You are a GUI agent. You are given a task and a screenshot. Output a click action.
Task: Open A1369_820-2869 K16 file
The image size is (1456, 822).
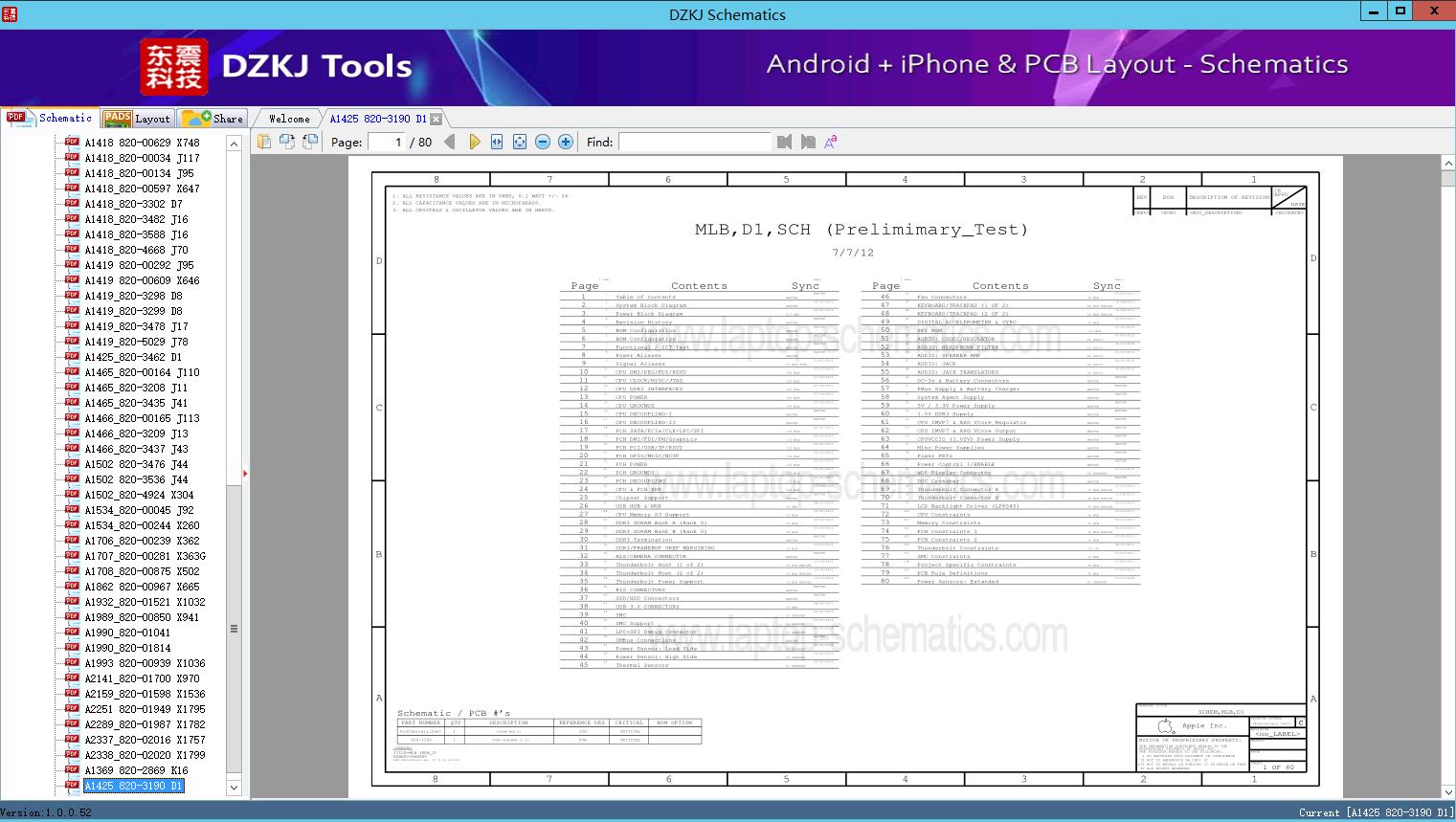(136, 770)
